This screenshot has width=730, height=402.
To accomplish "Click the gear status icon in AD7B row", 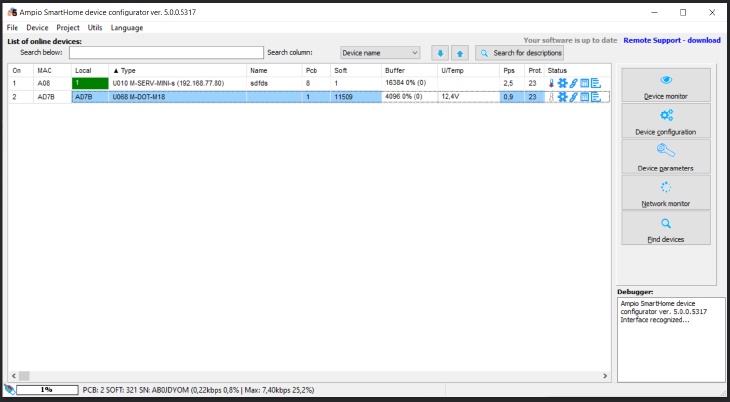I will click(562, 97).
